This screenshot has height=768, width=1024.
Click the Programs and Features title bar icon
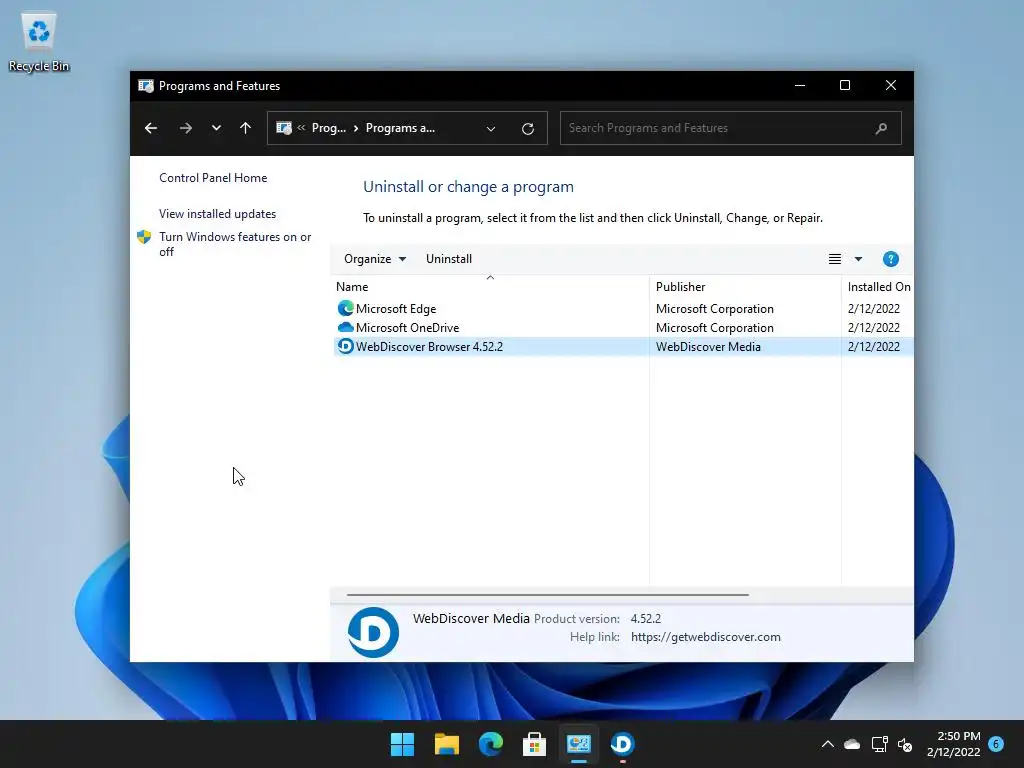point(146,86)
